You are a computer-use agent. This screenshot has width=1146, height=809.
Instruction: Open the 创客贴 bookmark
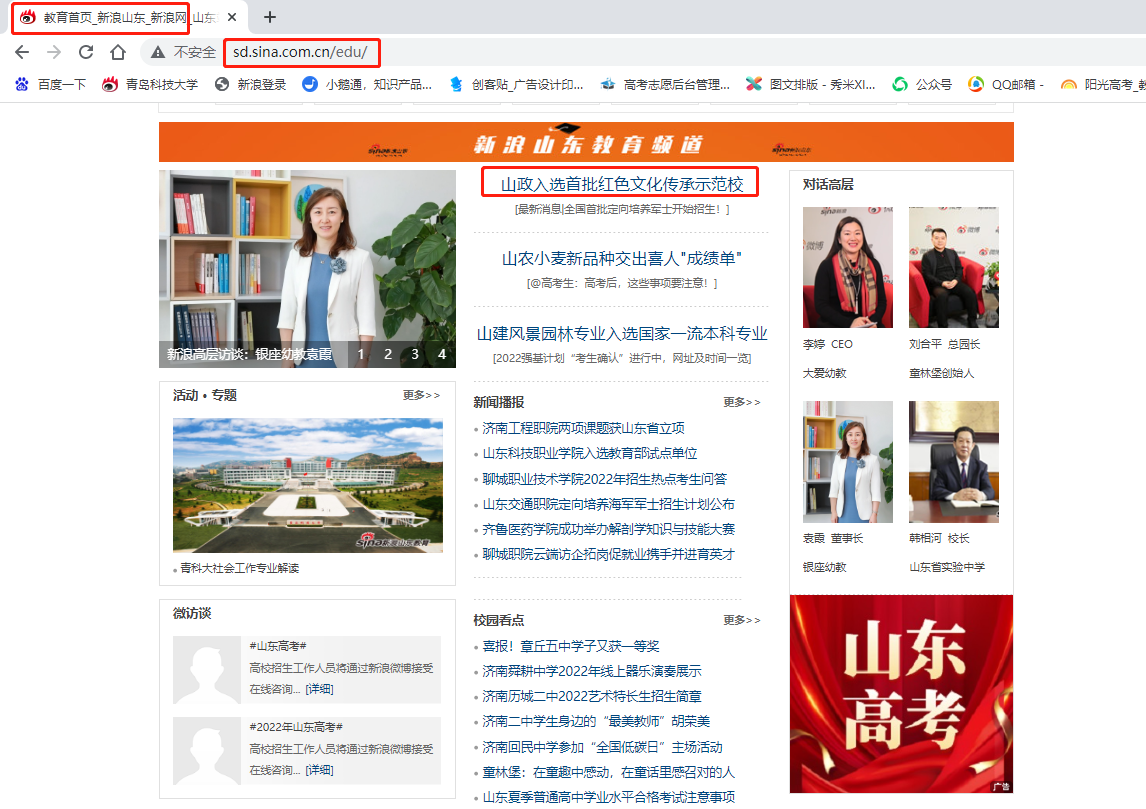[516, 84]
